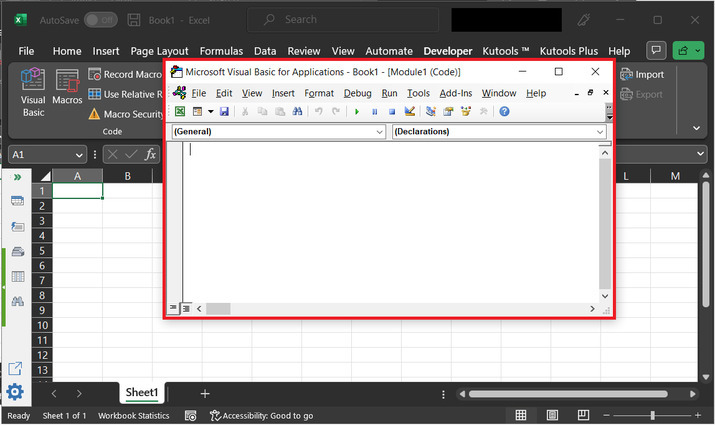
Task: Add a new sheet with the plus button
Action: pyautogui.click(x=205, y=394)
